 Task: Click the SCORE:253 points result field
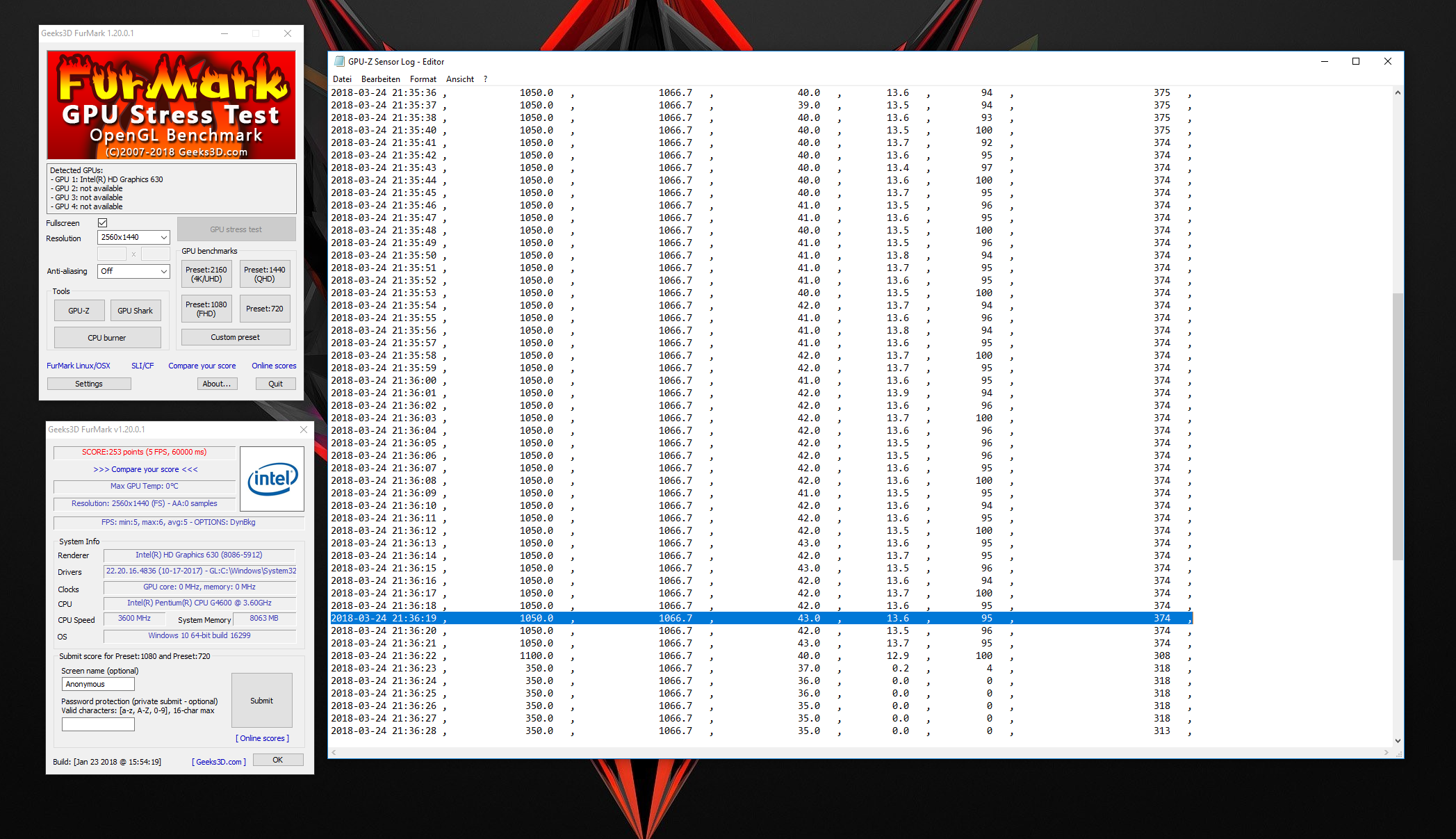(x=145, y=452)
